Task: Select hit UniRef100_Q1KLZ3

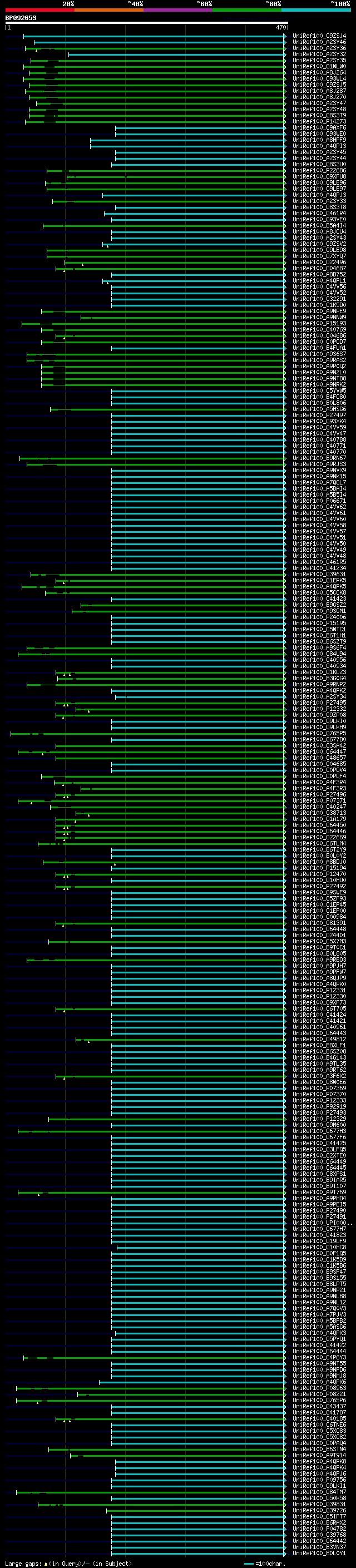Action: coord(319,672)
